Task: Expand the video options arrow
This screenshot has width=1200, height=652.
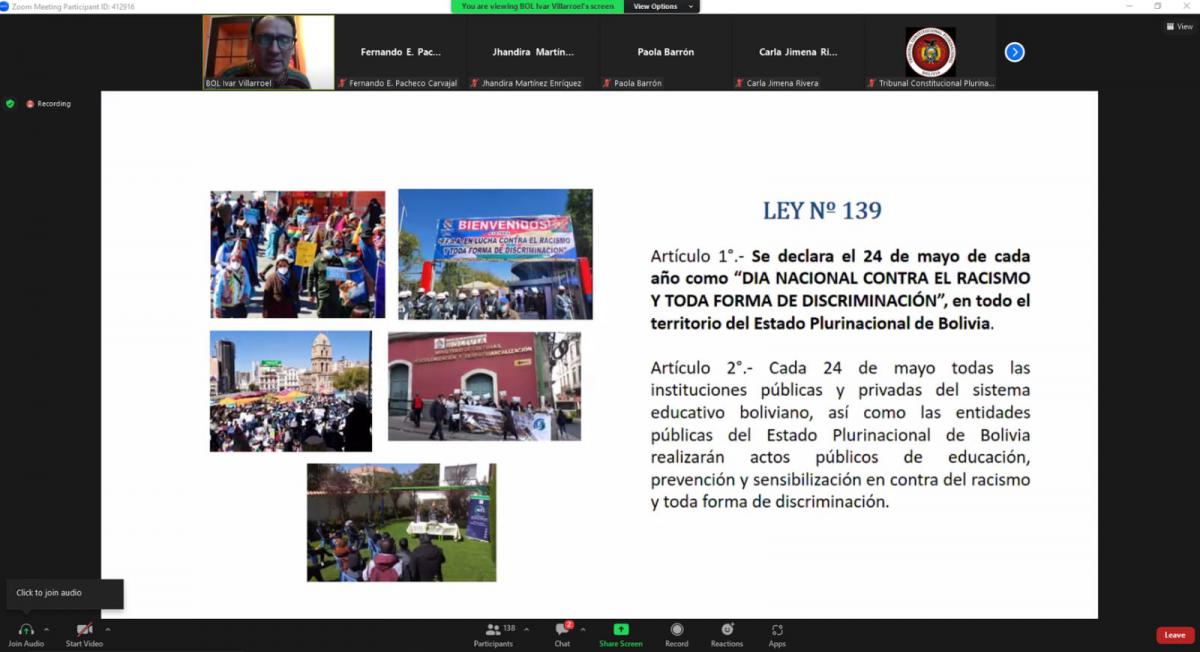Action: tap(108, 629)
